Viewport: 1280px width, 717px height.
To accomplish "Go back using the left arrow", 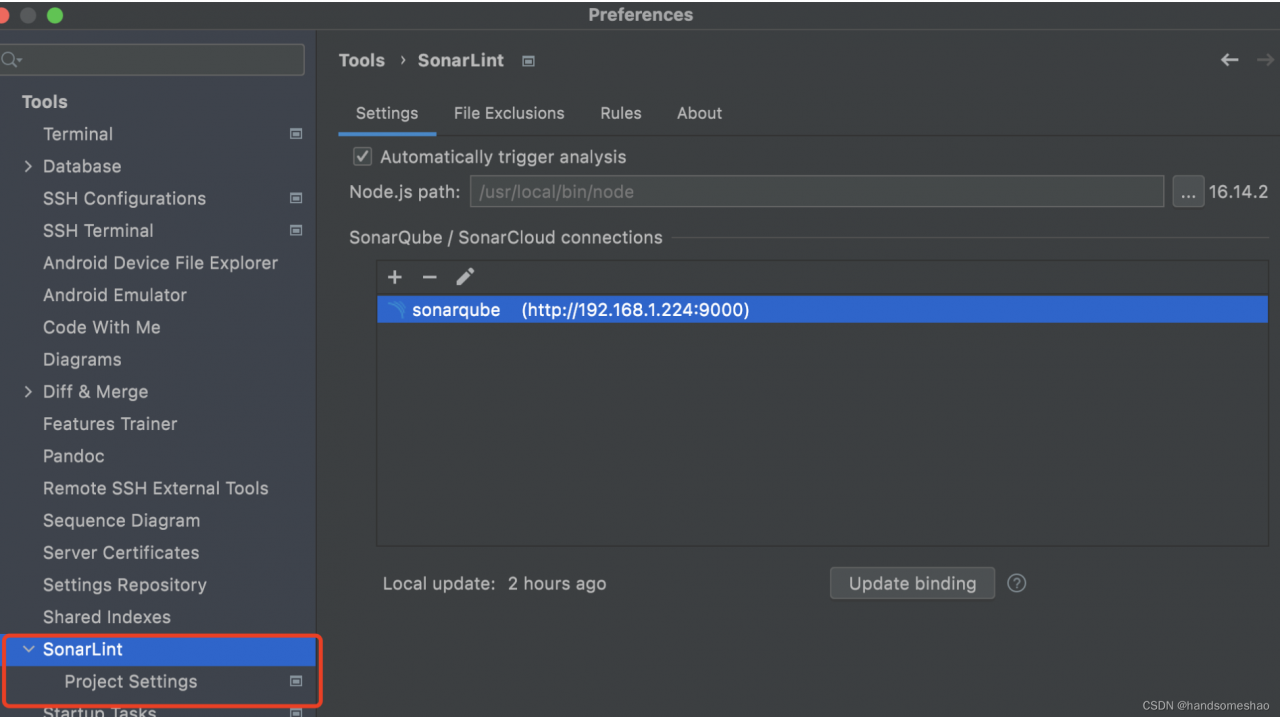I will coord(1230,60).
